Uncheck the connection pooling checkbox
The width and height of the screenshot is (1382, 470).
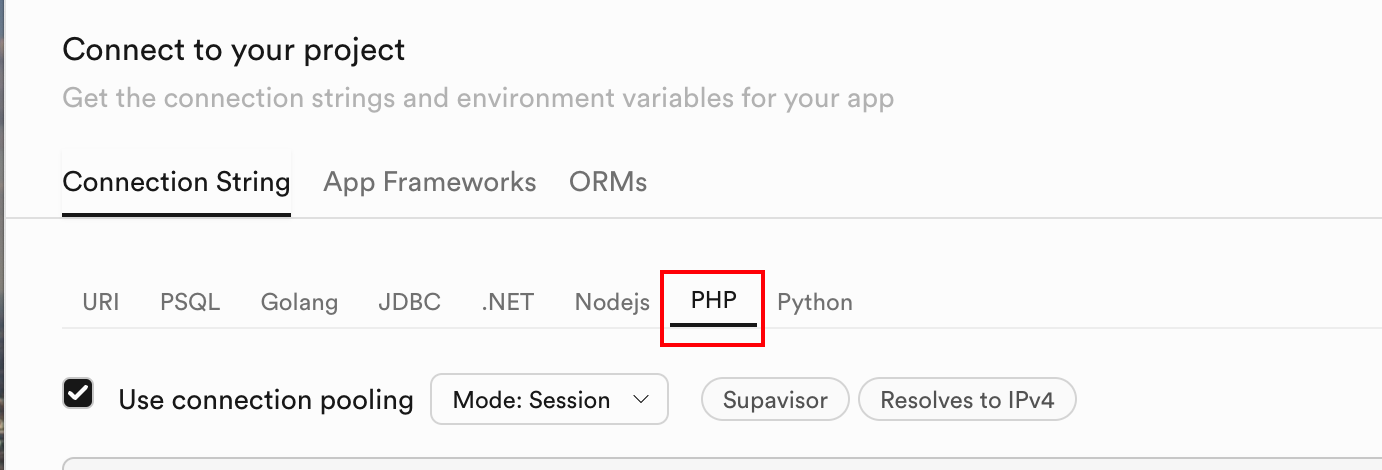click(78, 393)
